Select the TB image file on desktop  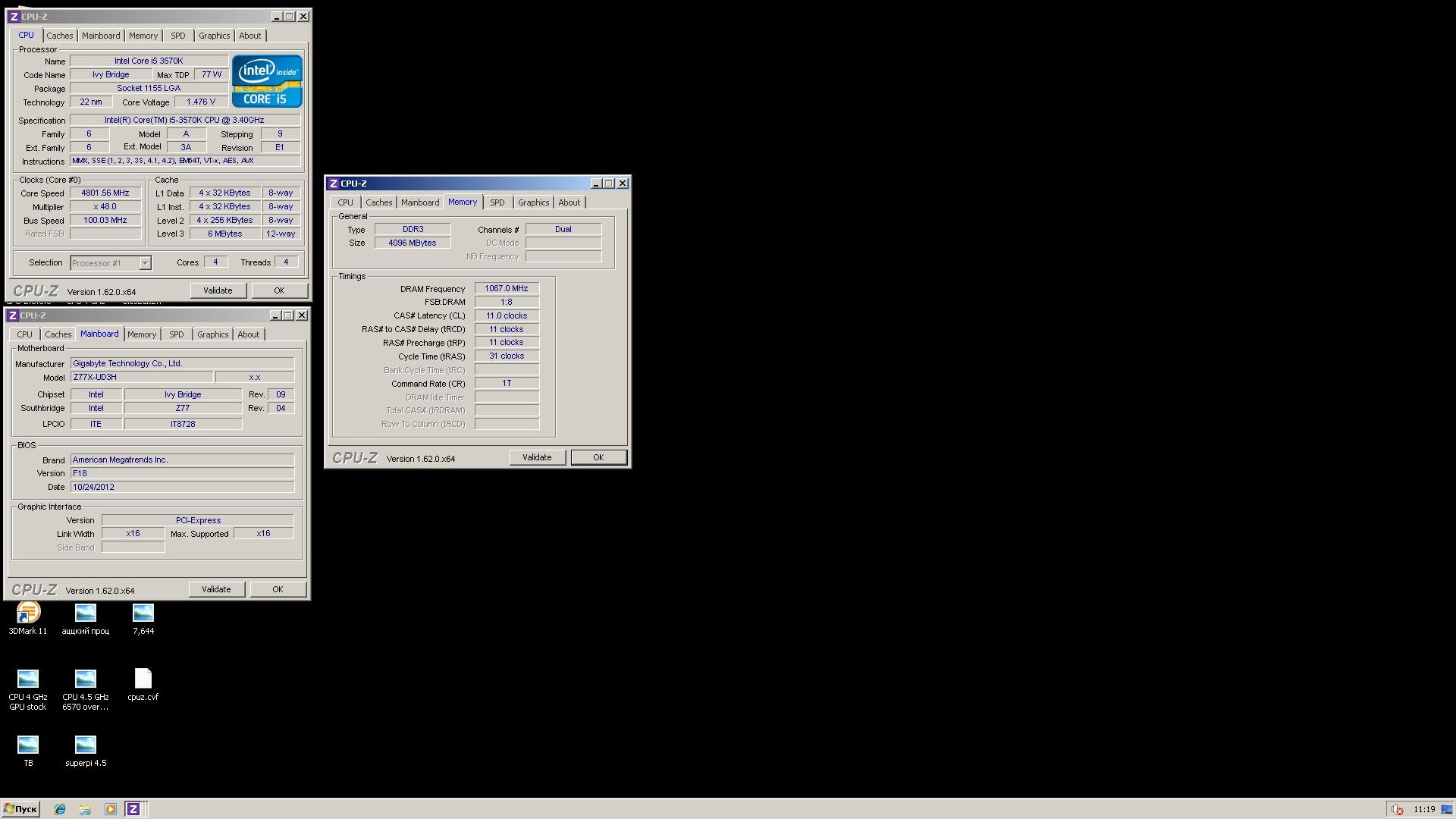(28, 750)
